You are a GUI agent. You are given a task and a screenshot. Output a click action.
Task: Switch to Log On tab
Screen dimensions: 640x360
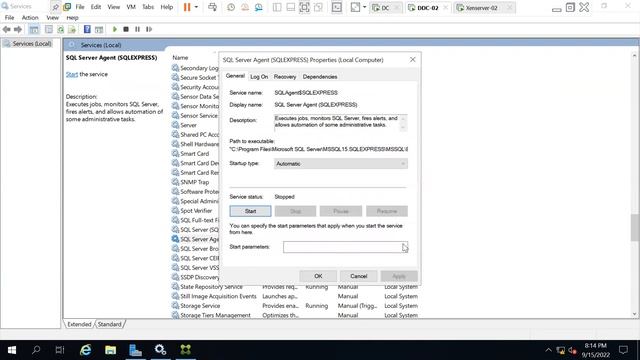click(x=259, y=77)
